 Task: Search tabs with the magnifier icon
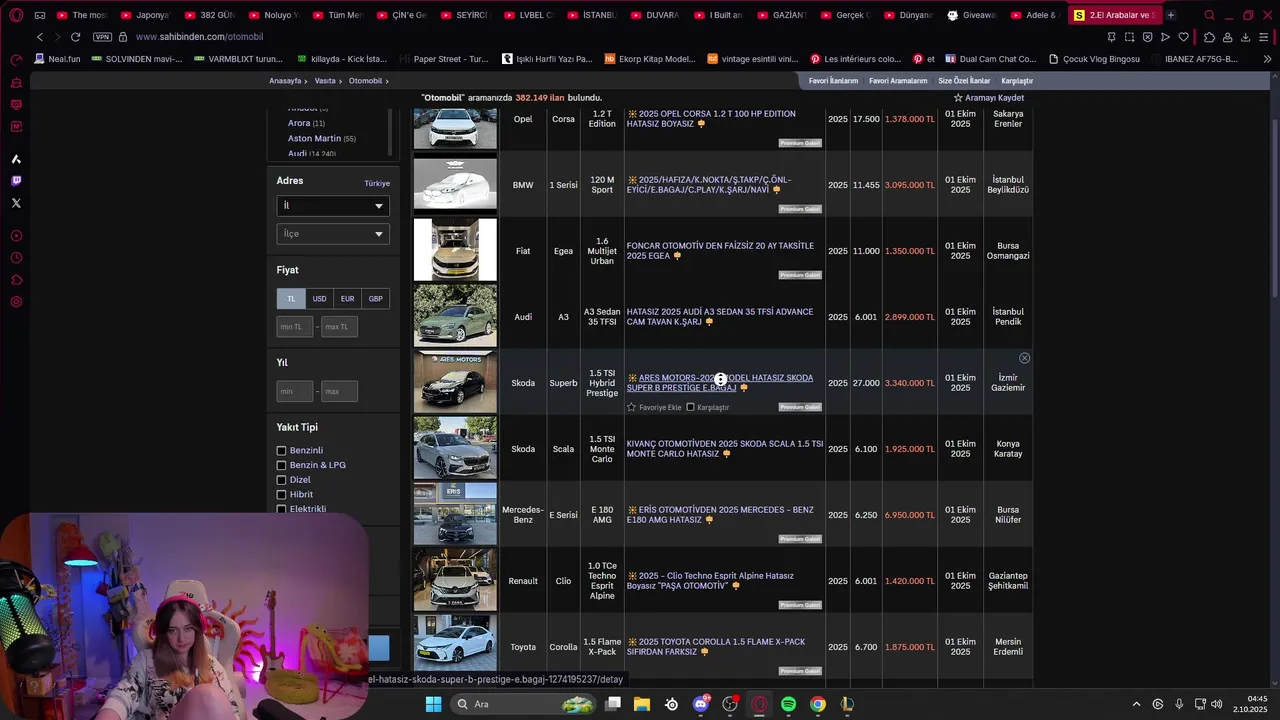tap(1209, 15)
